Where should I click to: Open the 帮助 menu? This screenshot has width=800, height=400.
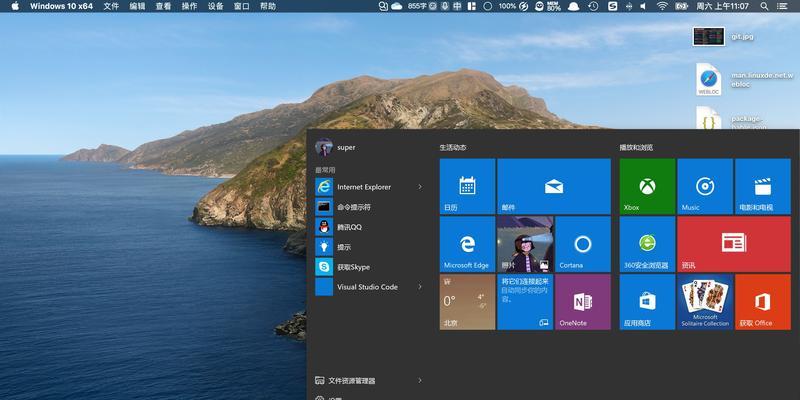click(268, 6)
